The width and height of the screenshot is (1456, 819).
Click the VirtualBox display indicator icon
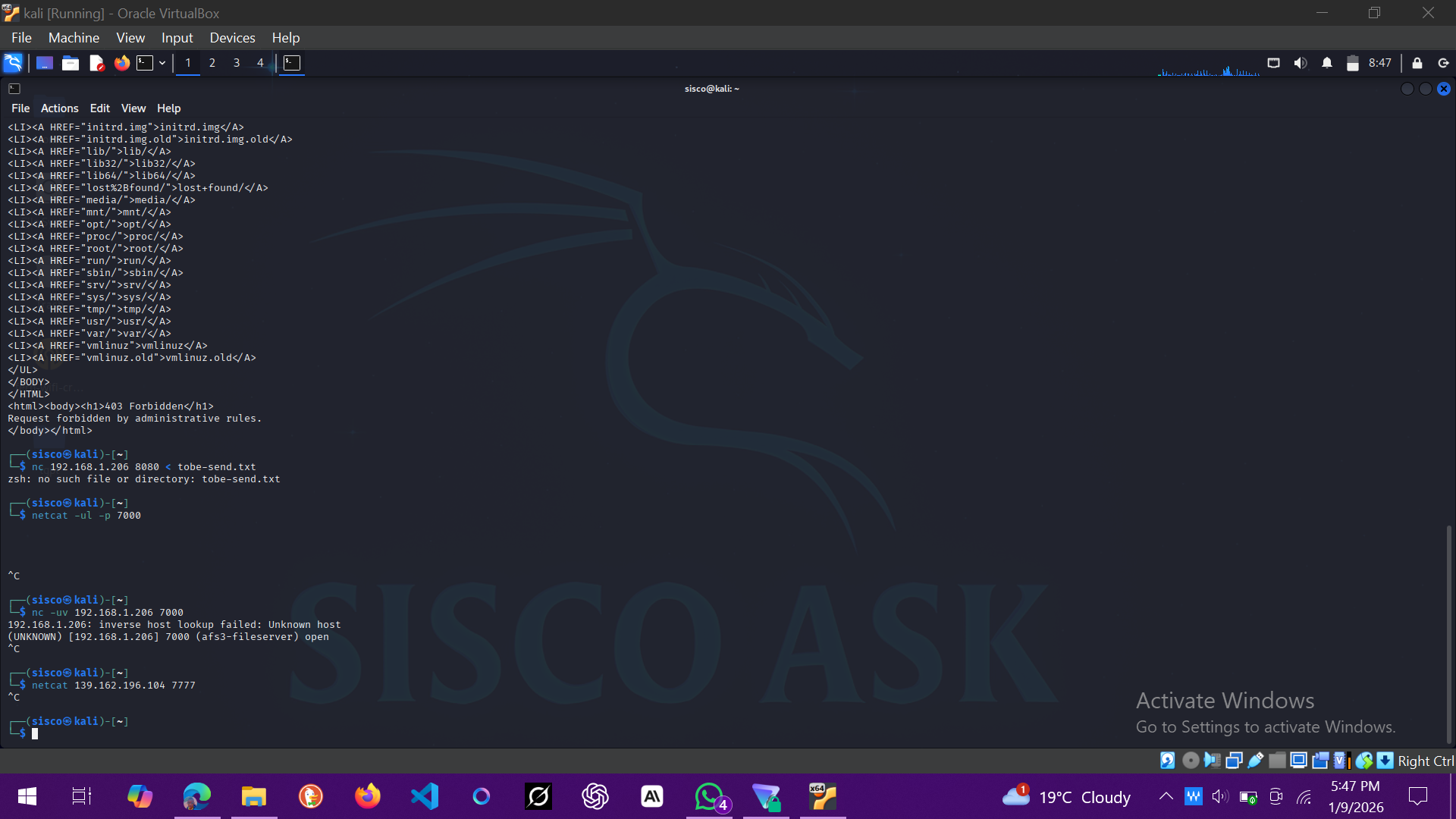pos(1299,761)
